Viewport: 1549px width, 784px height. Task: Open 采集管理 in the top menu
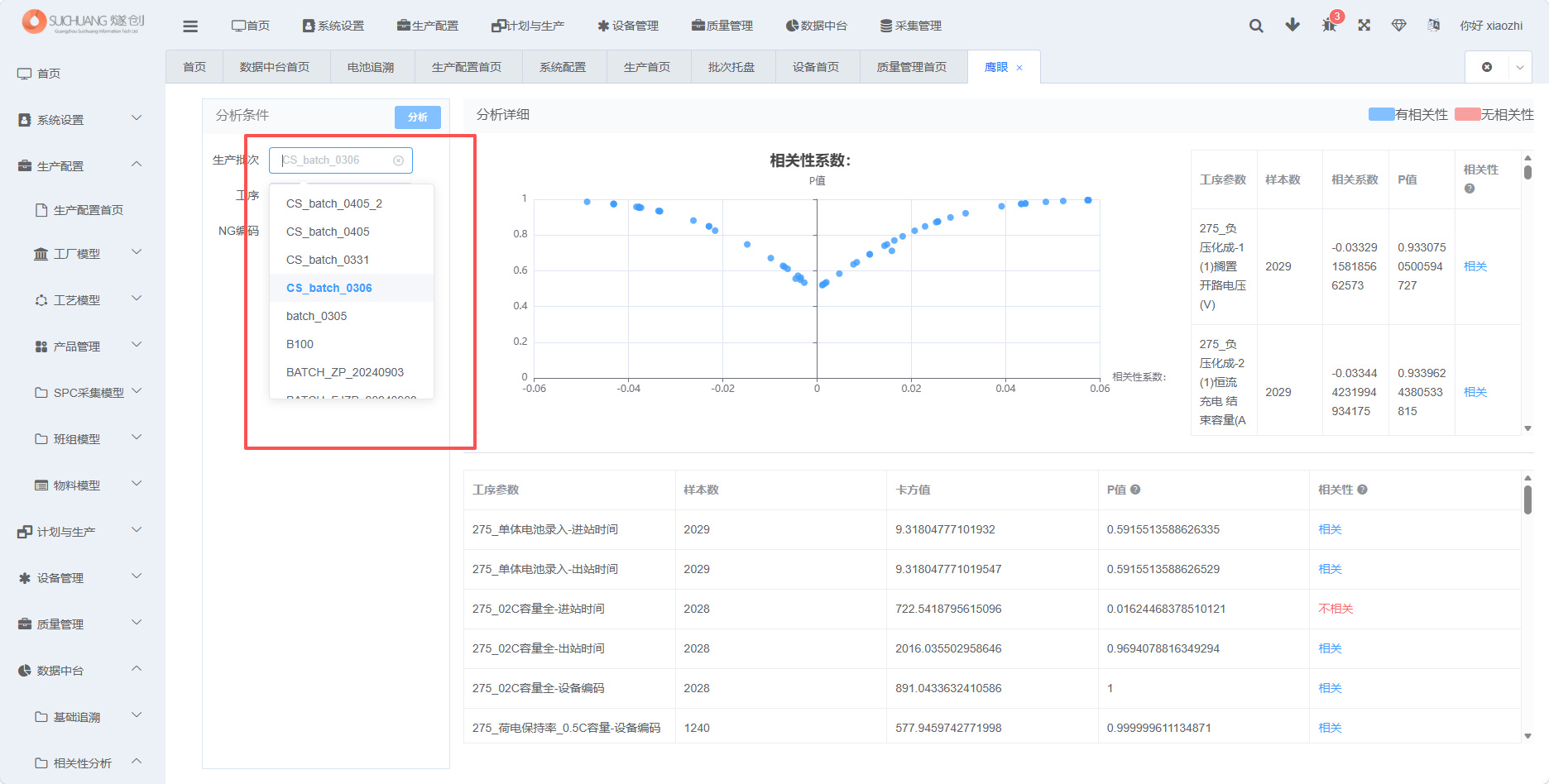tap(910, 26)
